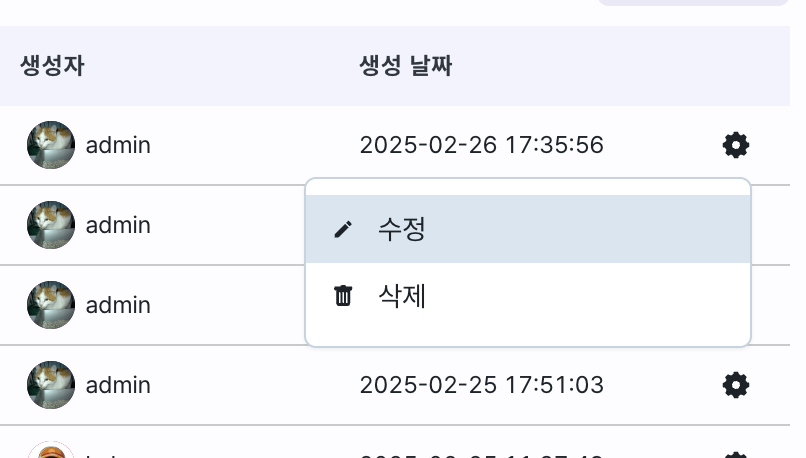Screen dimensions: 806x458
Task: Open gear settings for 2025-02-25 17:51:03 row
Action: (x=736, y=385)
